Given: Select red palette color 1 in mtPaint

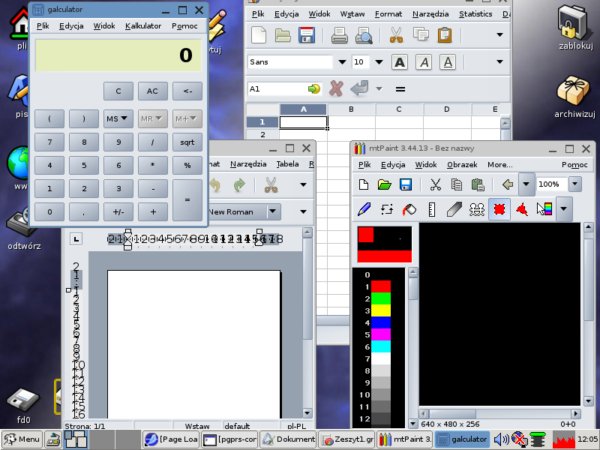Looking at the screenshot, I should 381,286.
